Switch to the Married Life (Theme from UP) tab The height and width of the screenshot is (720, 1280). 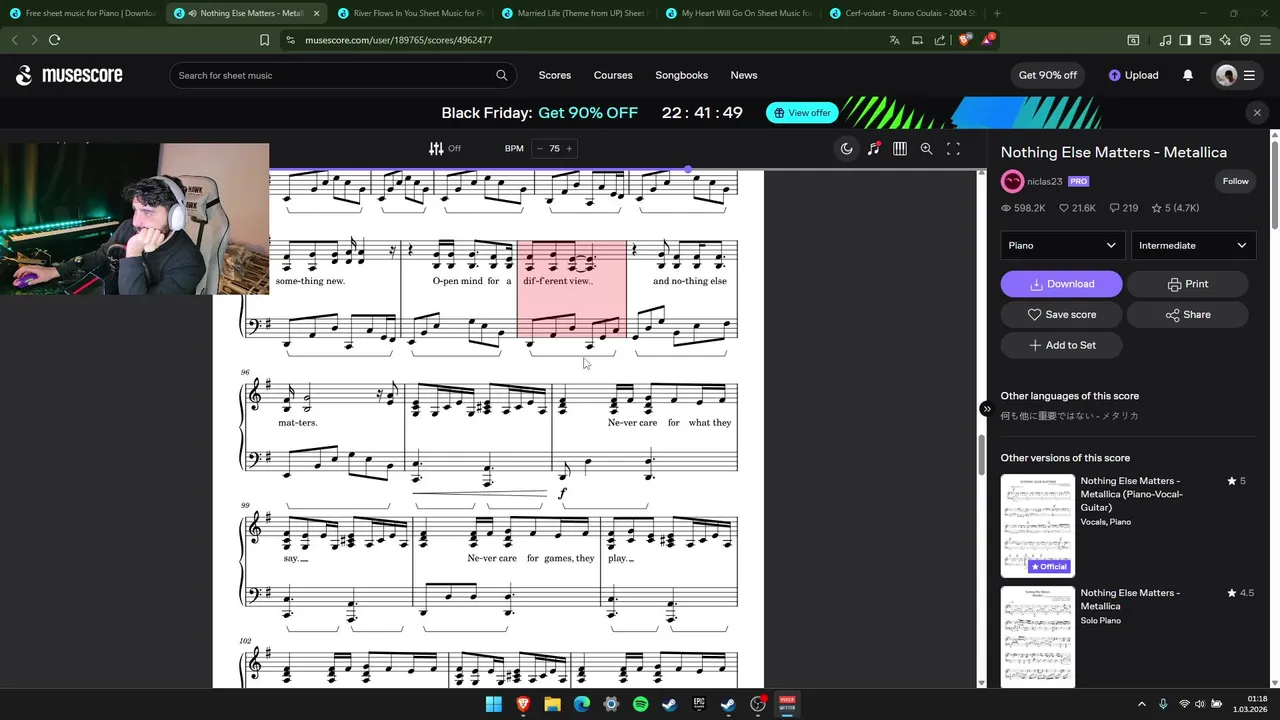pos(575,13)
